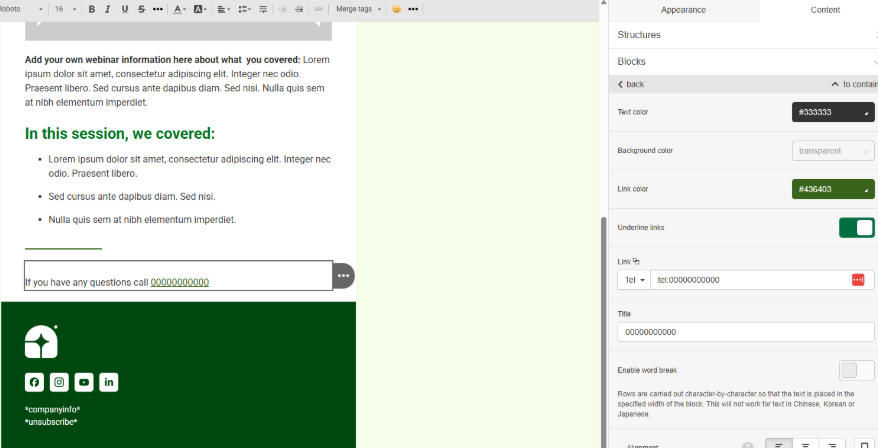Decrease the text indent
Screen dimensions: 878x448
[x=283, y=9]
